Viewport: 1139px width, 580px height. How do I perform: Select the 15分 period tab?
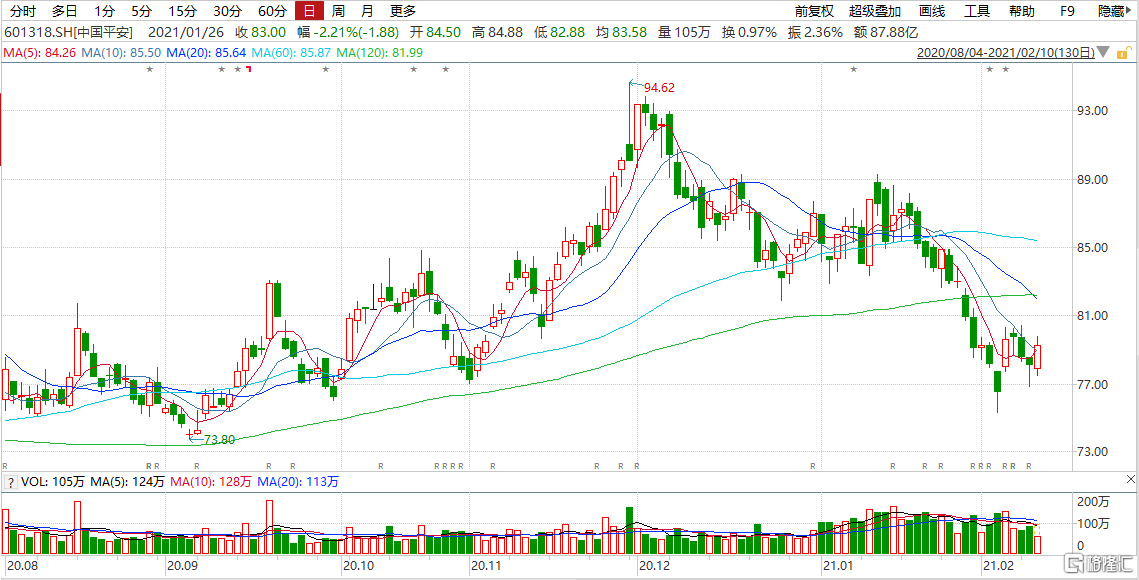pos(181,11)
